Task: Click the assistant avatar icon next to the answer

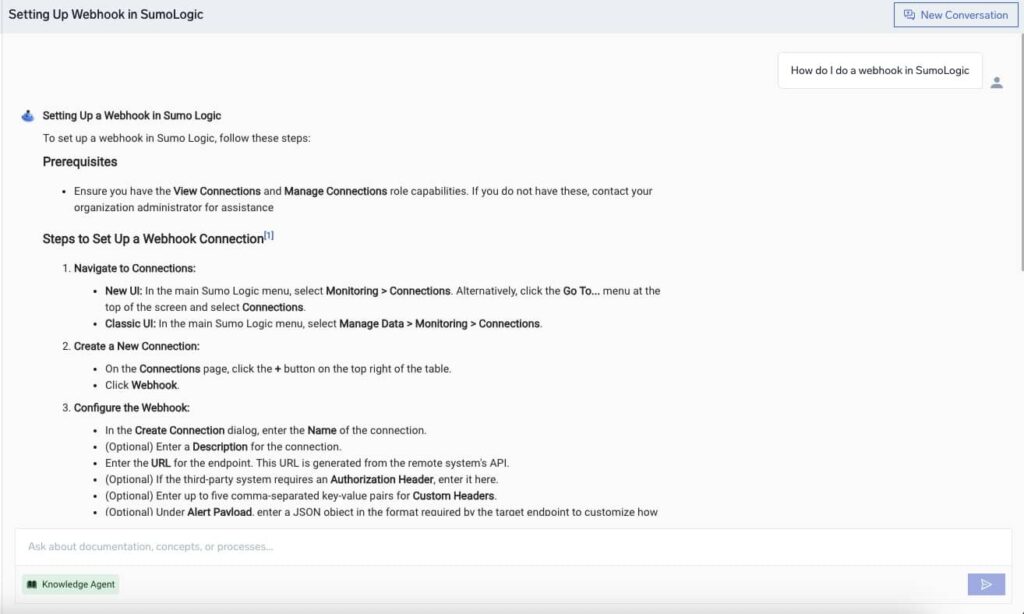Action: [27, 114]
